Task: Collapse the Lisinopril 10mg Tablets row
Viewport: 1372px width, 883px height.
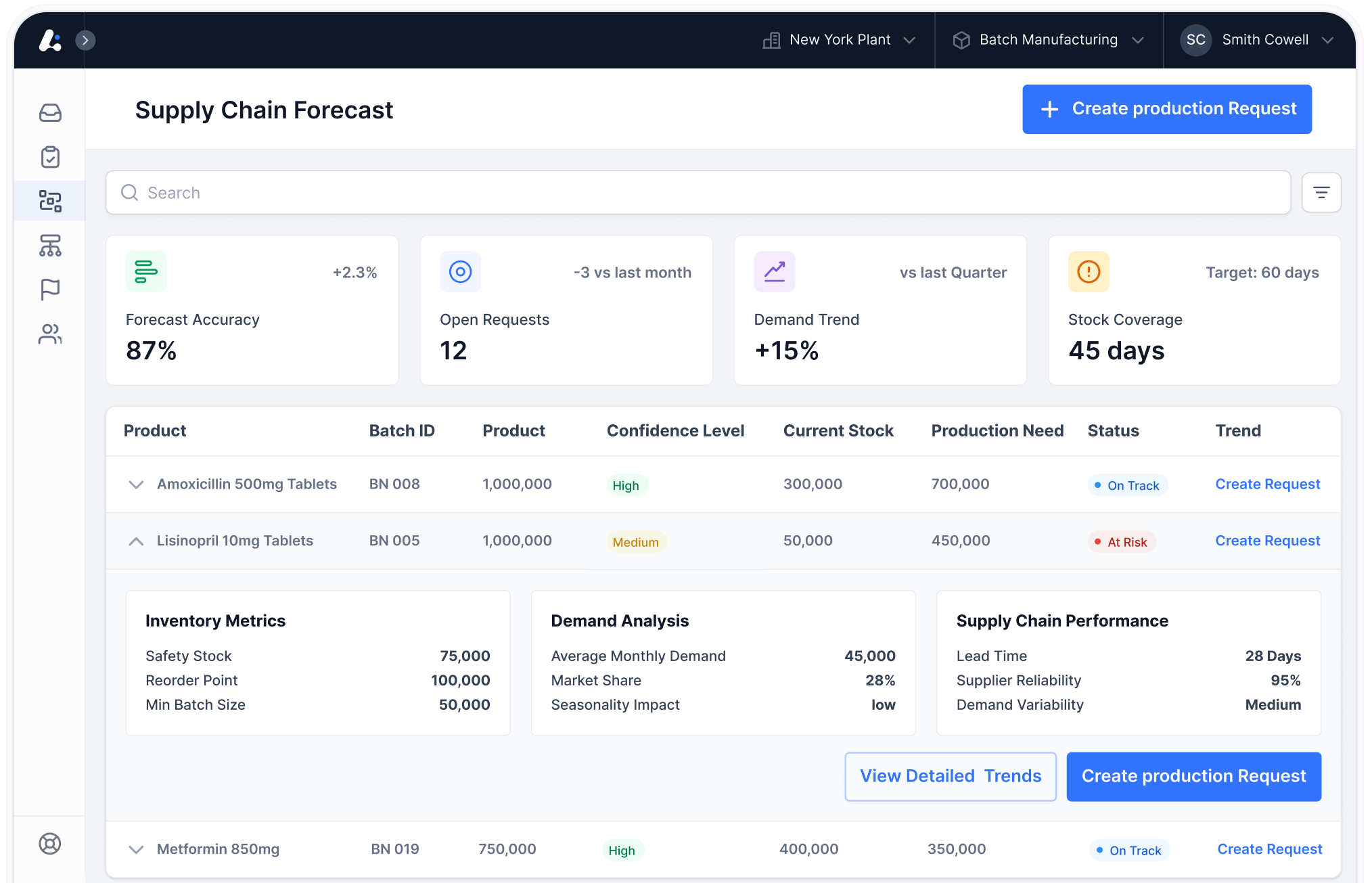Action: [x=136, y=541]
